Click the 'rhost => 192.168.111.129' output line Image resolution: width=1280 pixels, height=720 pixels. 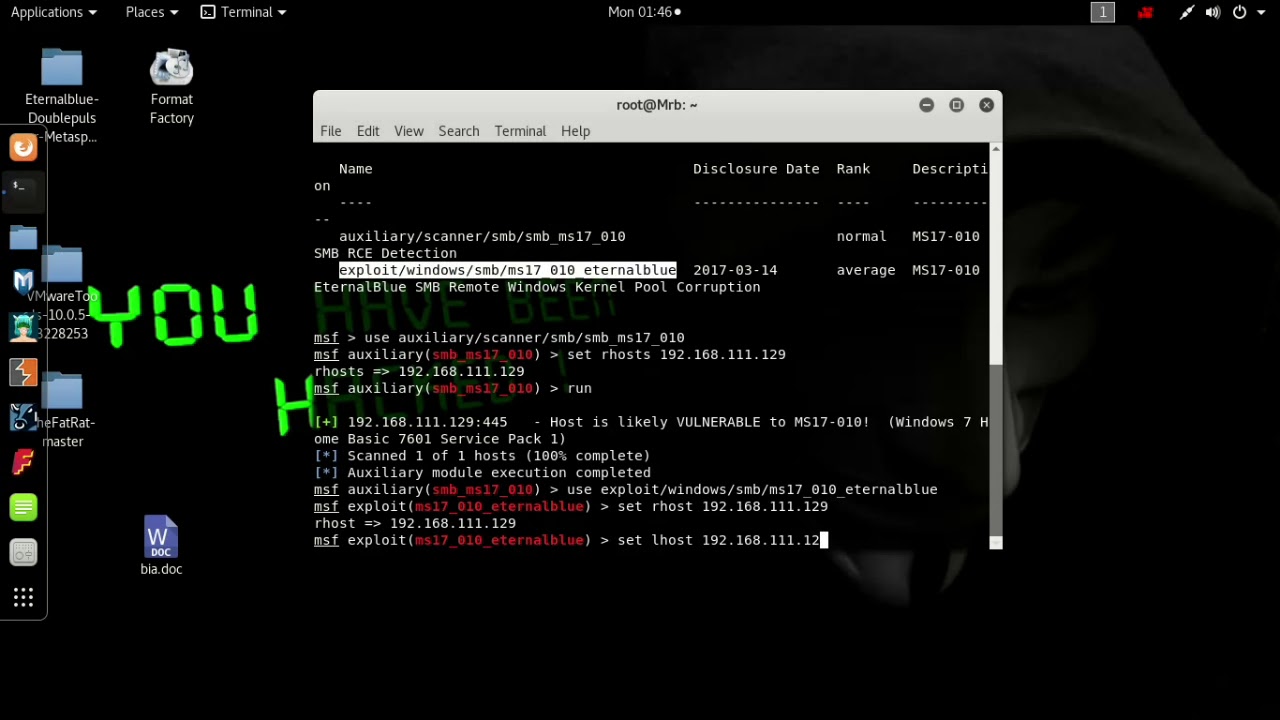(415, 523)
